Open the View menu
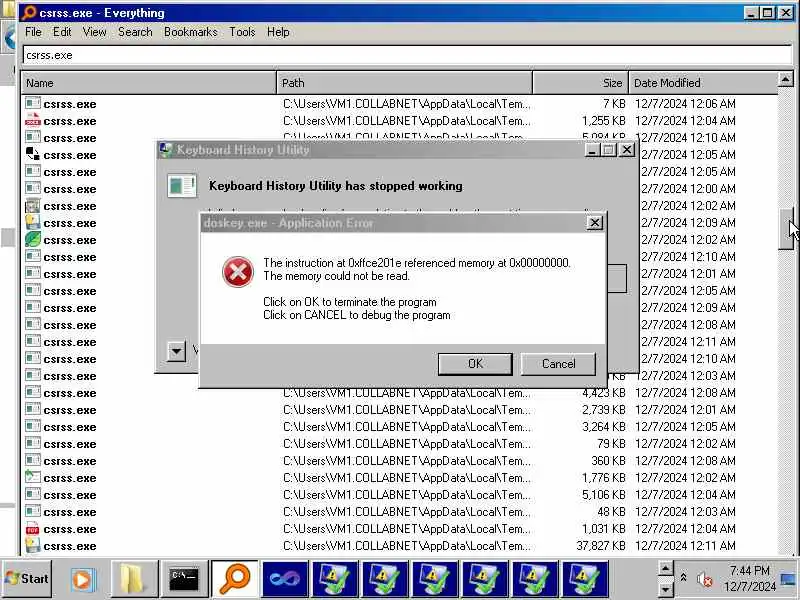 [x=94, y=32]
